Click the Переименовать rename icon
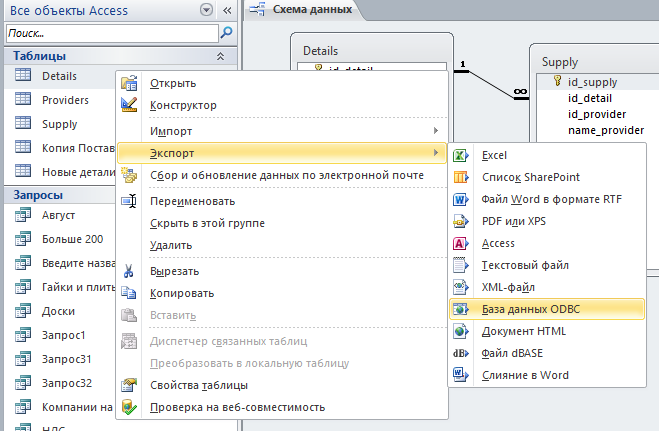The width and height of the screenshot is (659, 431). coord(129,202)
